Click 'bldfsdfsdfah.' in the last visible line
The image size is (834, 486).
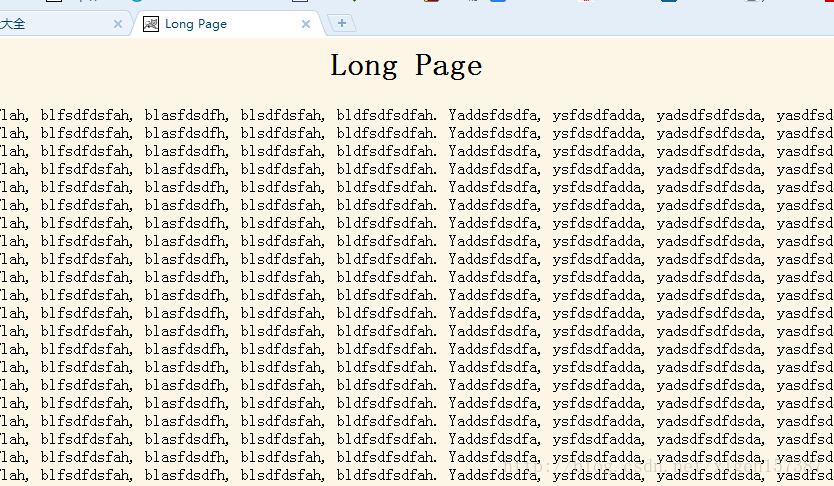pos(387,475)
